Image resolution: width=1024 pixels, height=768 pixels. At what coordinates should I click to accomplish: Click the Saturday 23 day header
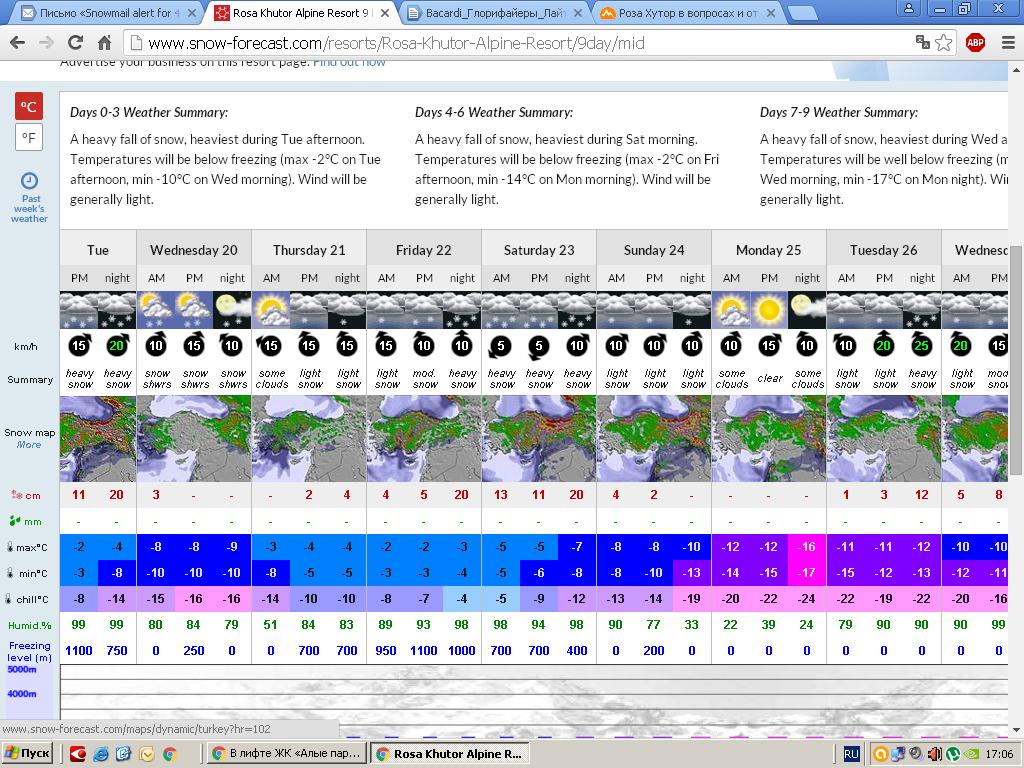[x=539, y=250]
